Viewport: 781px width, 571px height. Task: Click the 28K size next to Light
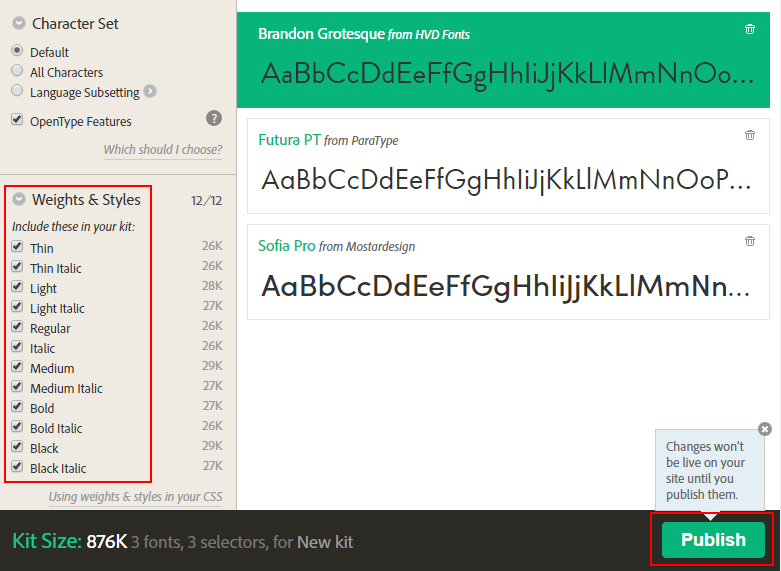[x=212, y=286]
